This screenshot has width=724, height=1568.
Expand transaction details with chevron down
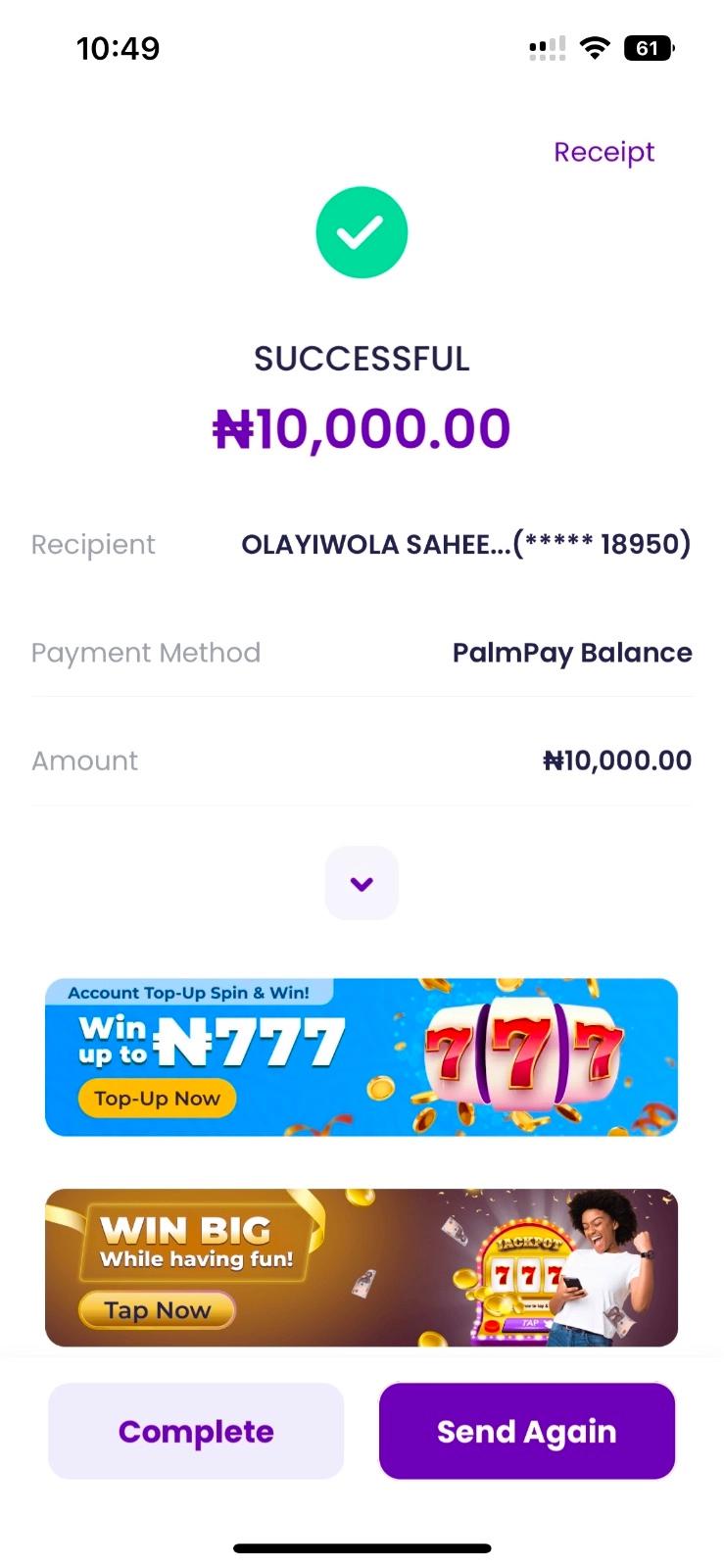point(362,884)
